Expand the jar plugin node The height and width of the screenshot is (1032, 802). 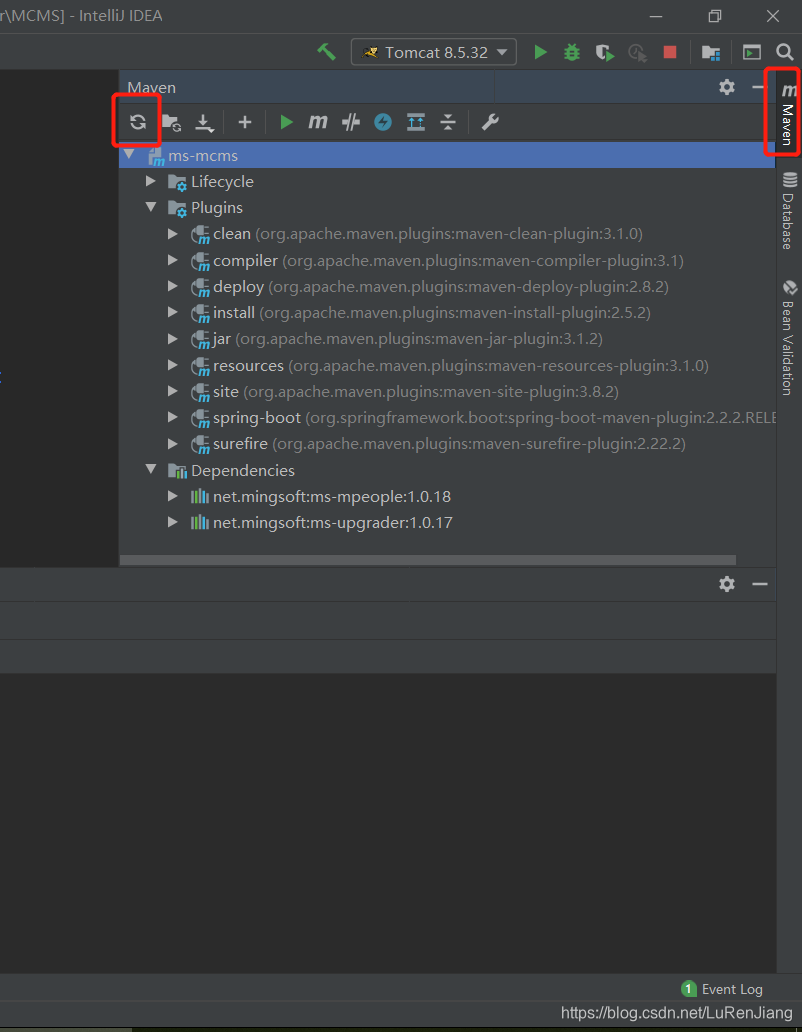point(172,339)
